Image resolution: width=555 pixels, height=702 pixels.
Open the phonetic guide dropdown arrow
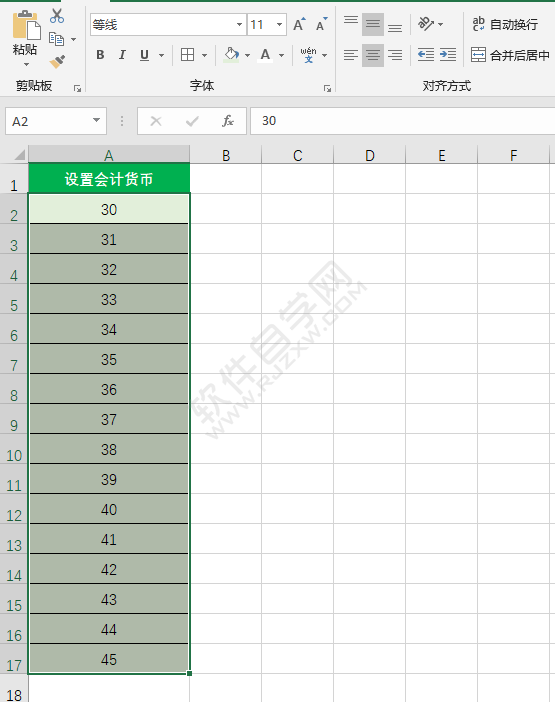point(324,56)
